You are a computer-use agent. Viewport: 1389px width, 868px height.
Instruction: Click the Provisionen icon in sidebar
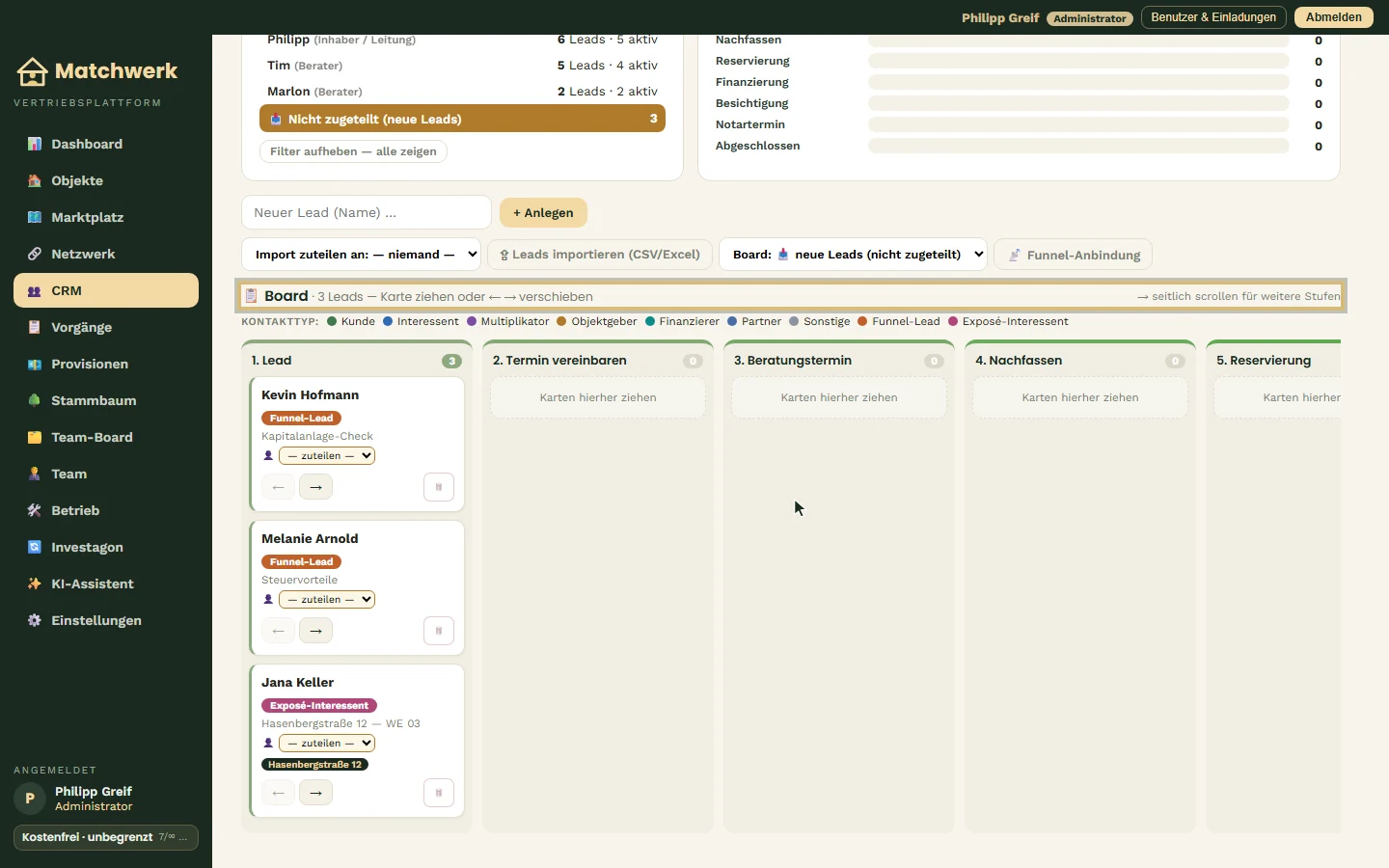click(35, 364)
